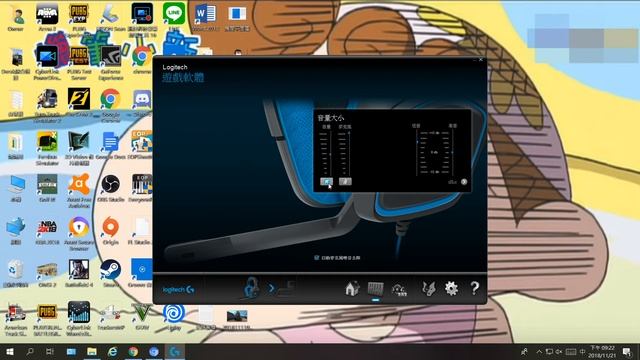Open the GeForce Experience shortcut
Image resolution: width=640 pixels, height=360 pixels.
(111, 62)
